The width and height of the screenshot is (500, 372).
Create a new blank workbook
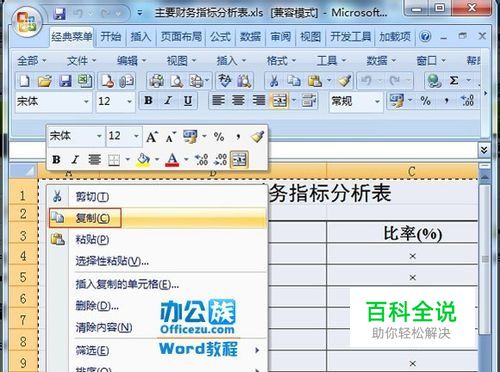[x=25, y=81]
